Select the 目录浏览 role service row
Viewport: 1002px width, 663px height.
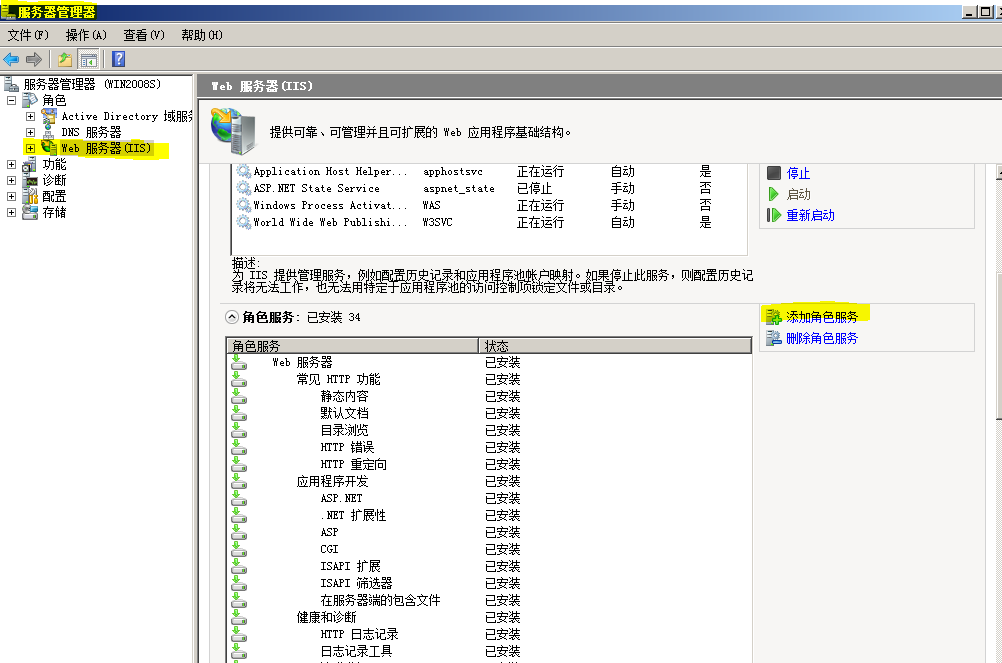pos(489,430)
